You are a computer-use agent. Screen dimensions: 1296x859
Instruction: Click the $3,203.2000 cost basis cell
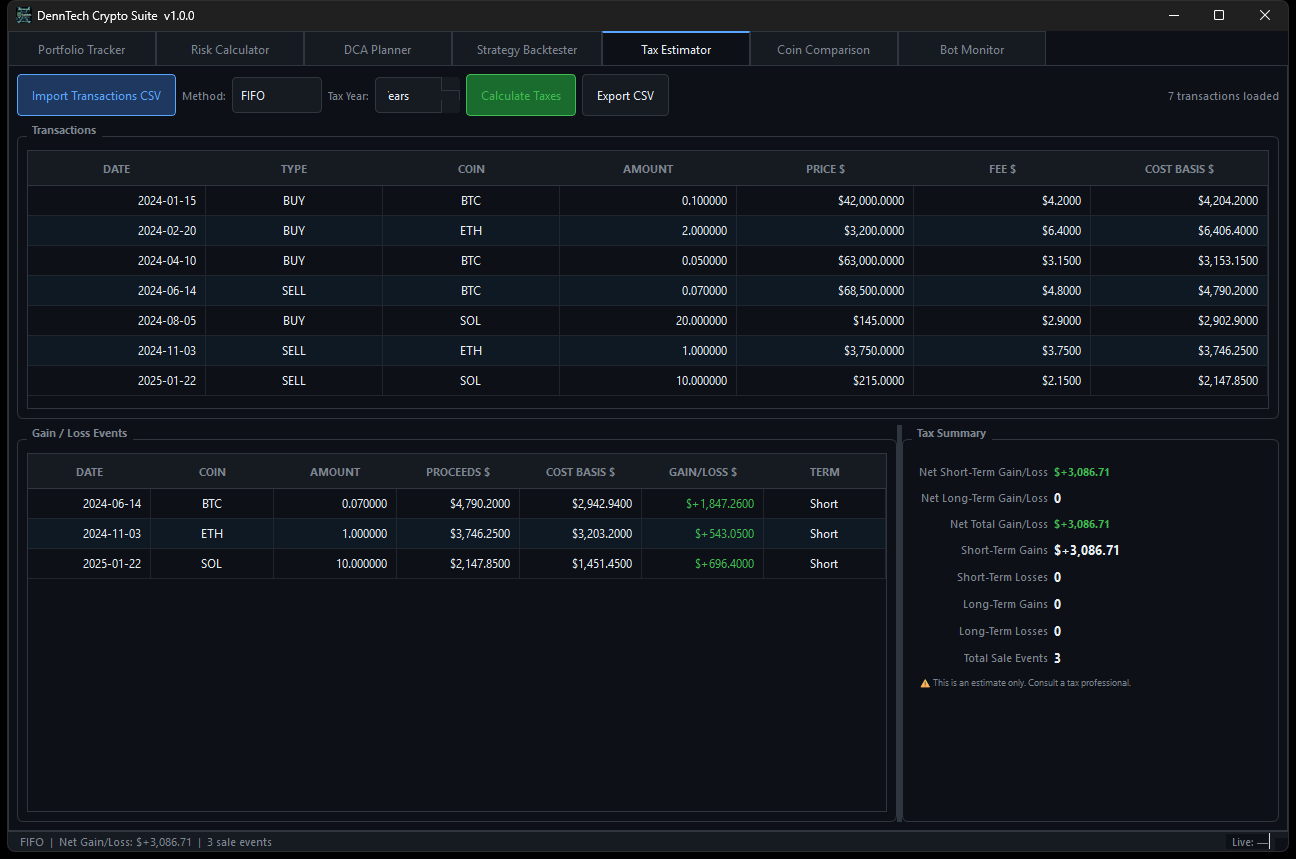coord(580,534)
